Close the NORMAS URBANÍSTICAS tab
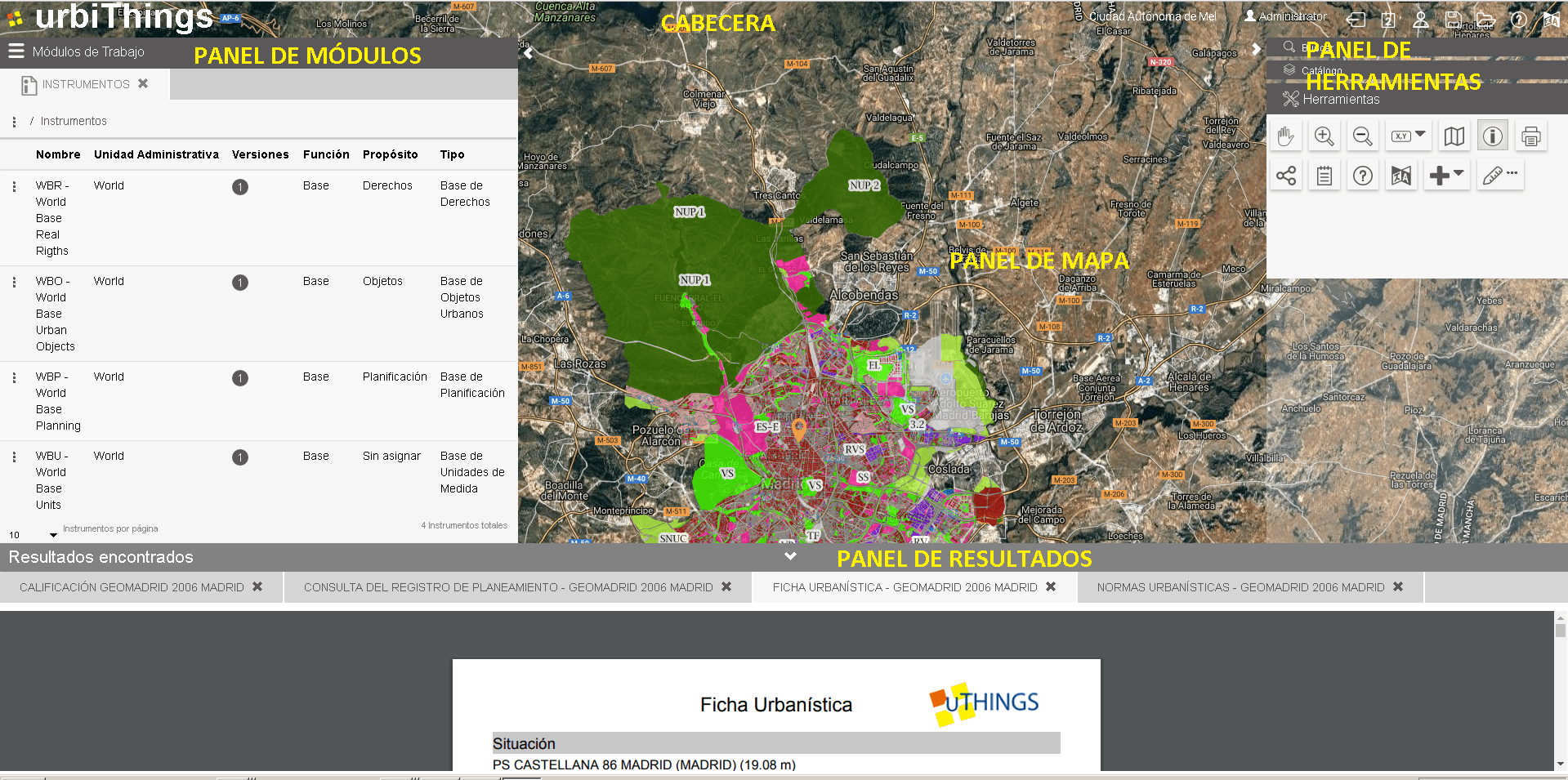 pyautogui.click(x=1398, y=586)
